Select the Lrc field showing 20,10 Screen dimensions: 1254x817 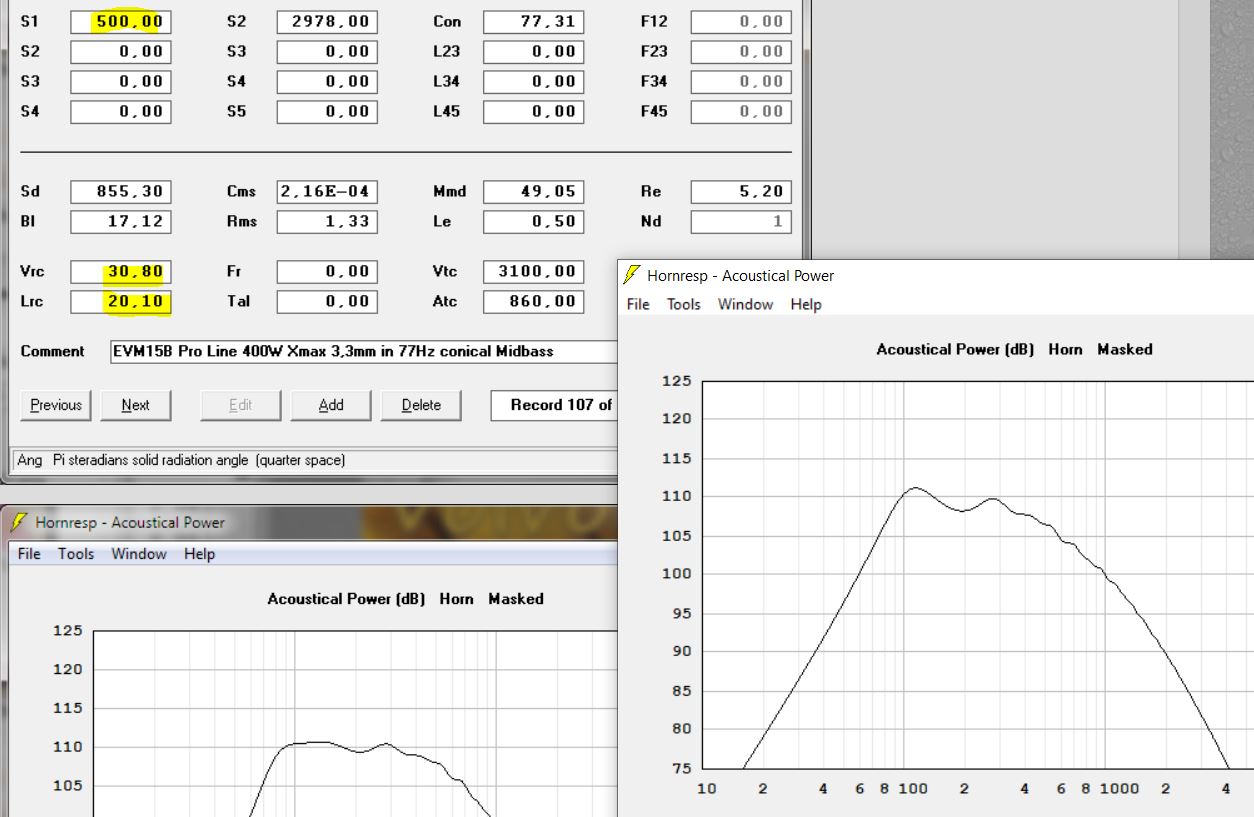121,302
